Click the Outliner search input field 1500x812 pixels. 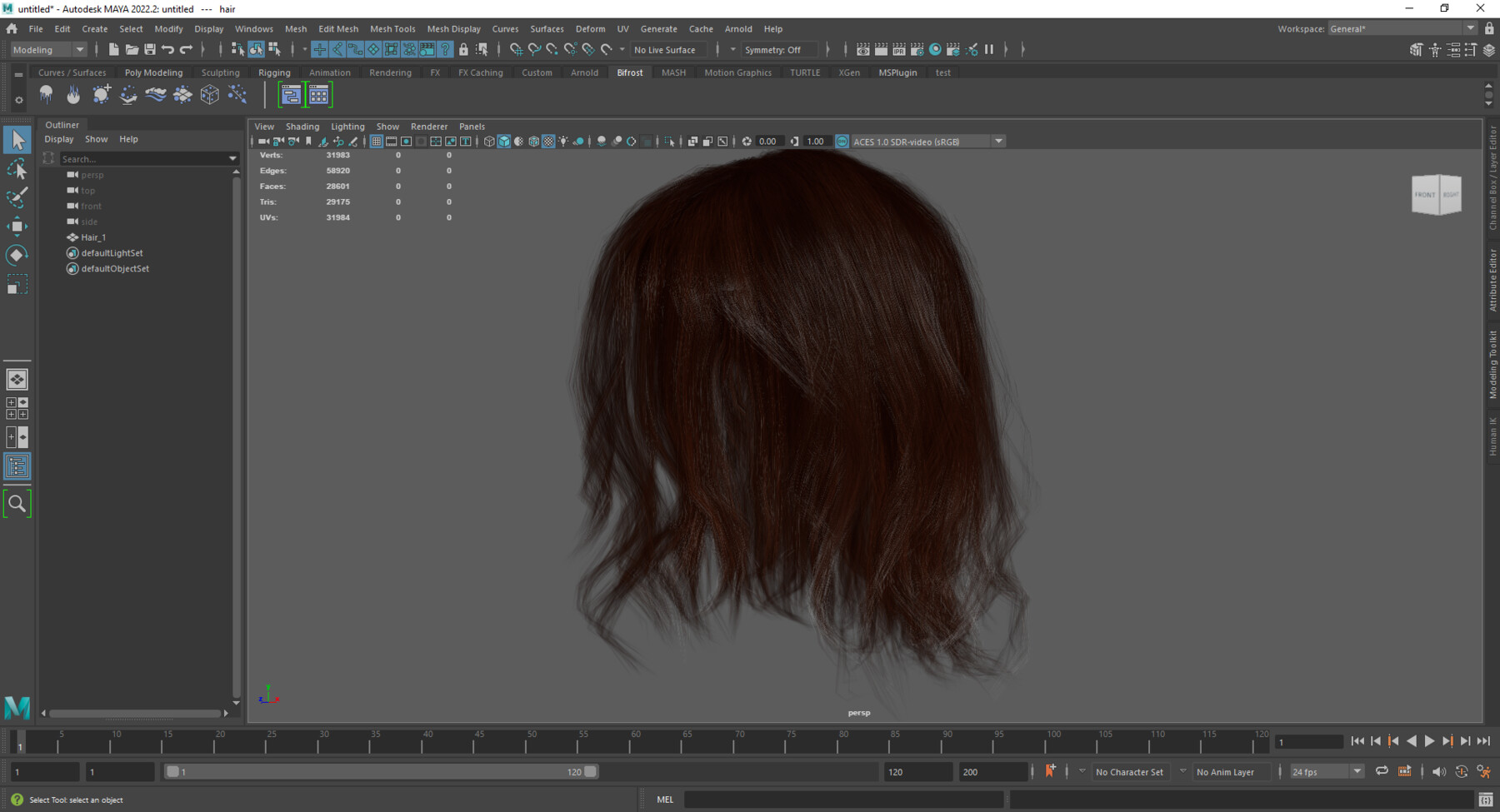pyautogui.click(x=142, y=158)
